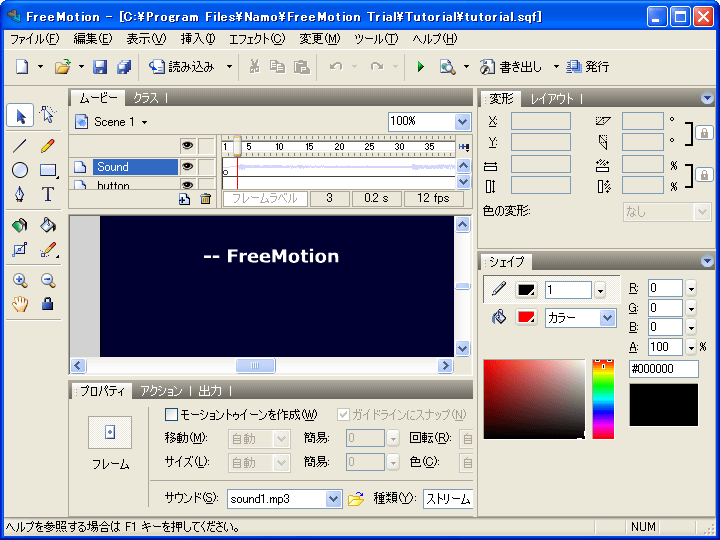Switch to the レイアウト tab
This screenshot has height=540, width=720.
552,99
